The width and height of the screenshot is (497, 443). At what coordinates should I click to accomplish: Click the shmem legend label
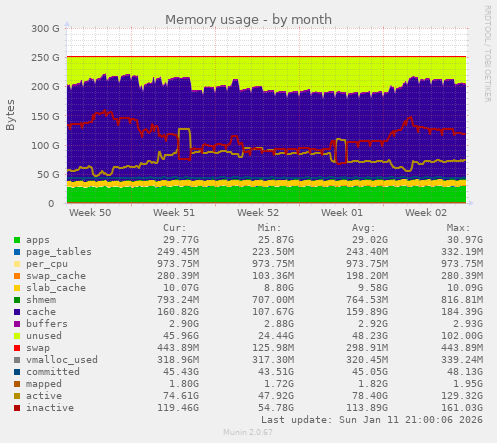point(41,300)
